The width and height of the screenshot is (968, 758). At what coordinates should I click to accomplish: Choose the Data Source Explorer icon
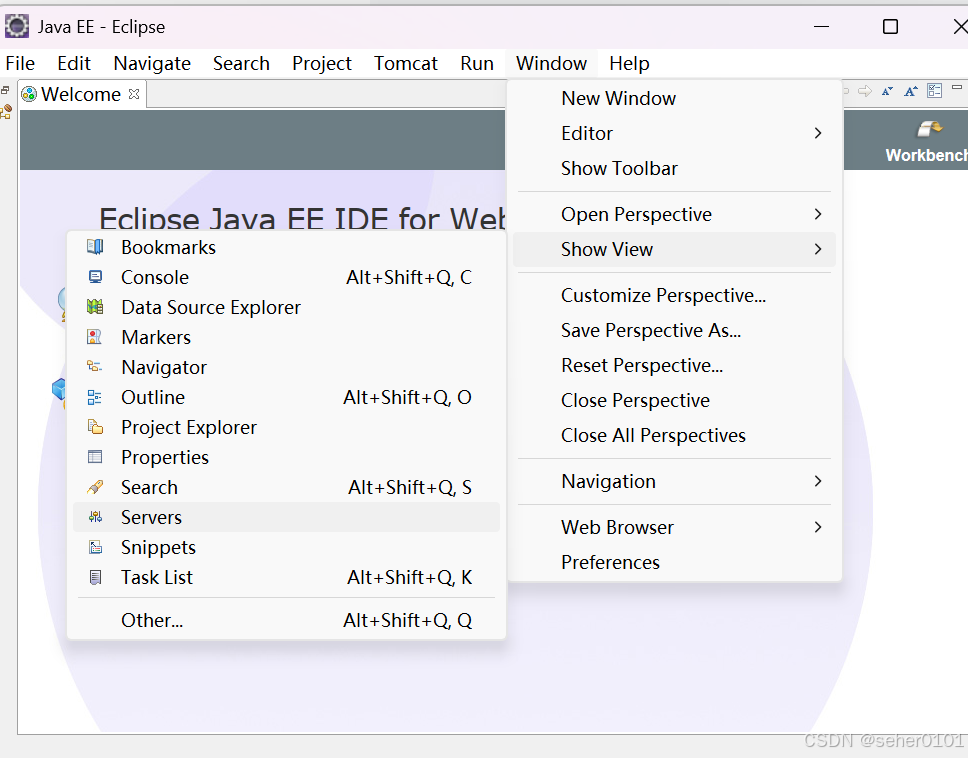pyautogui.click(x=95, y=307)
